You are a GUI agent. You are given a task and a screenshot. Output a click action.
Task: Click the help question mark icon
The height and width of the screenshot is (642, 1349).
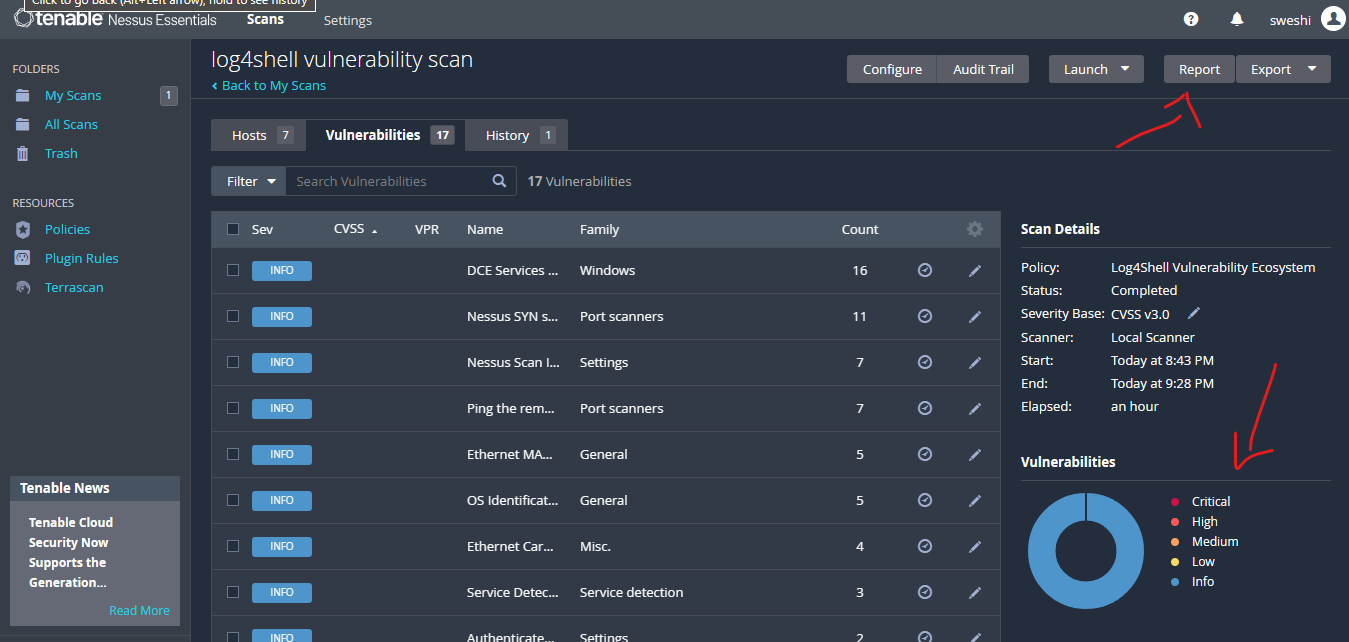(x=1191, y=19)
